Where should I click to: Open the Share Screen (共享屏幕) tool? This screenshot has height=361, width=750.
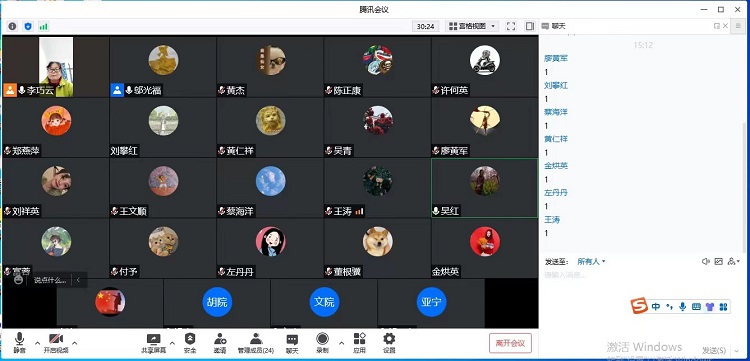[154, 343]
